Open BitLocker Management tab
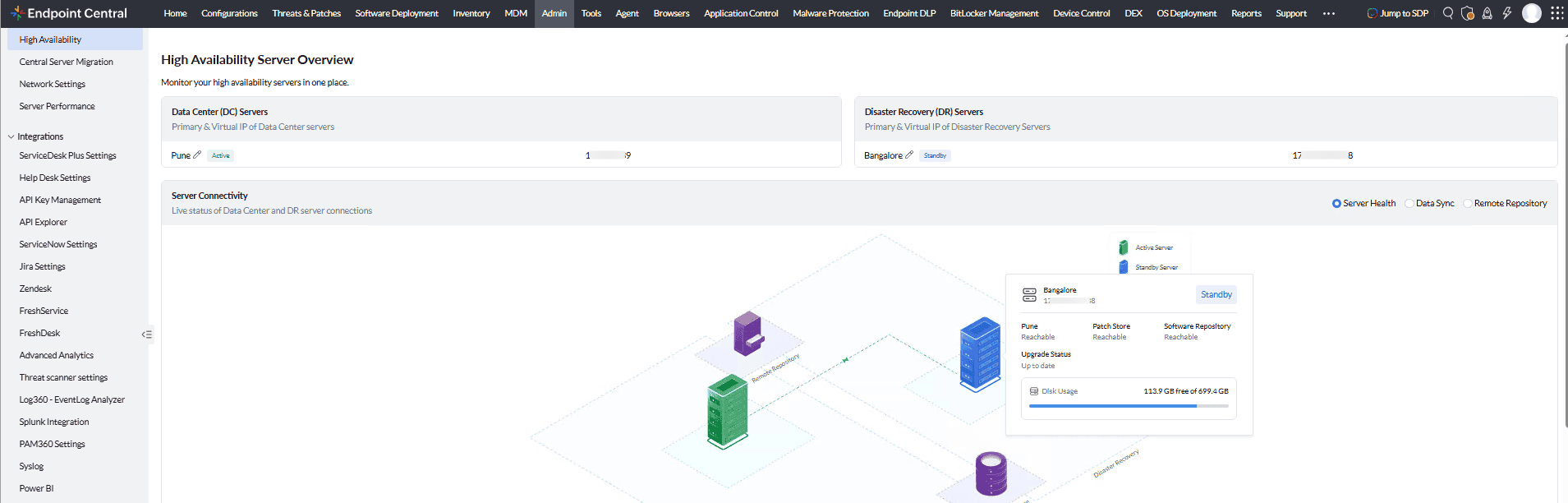1568x503 pixels. [994, 13]
